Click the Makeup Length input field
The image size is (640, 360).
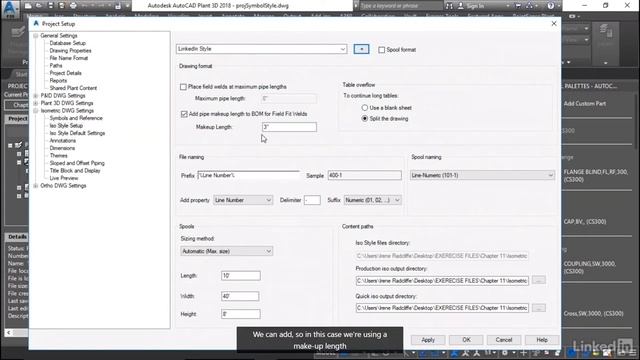[x=289, y=127]
